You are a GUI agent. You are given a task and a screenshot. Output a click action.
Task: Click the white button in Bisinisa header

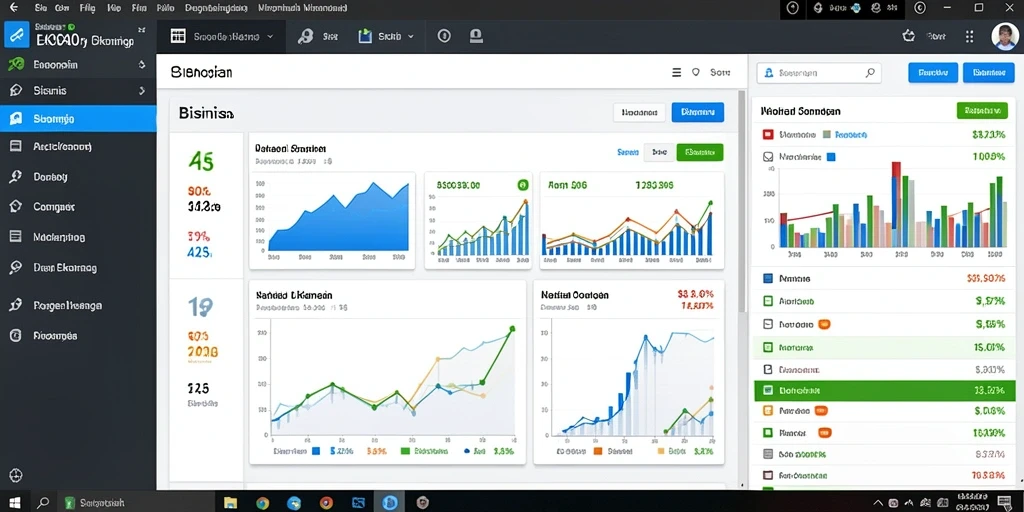639,112
